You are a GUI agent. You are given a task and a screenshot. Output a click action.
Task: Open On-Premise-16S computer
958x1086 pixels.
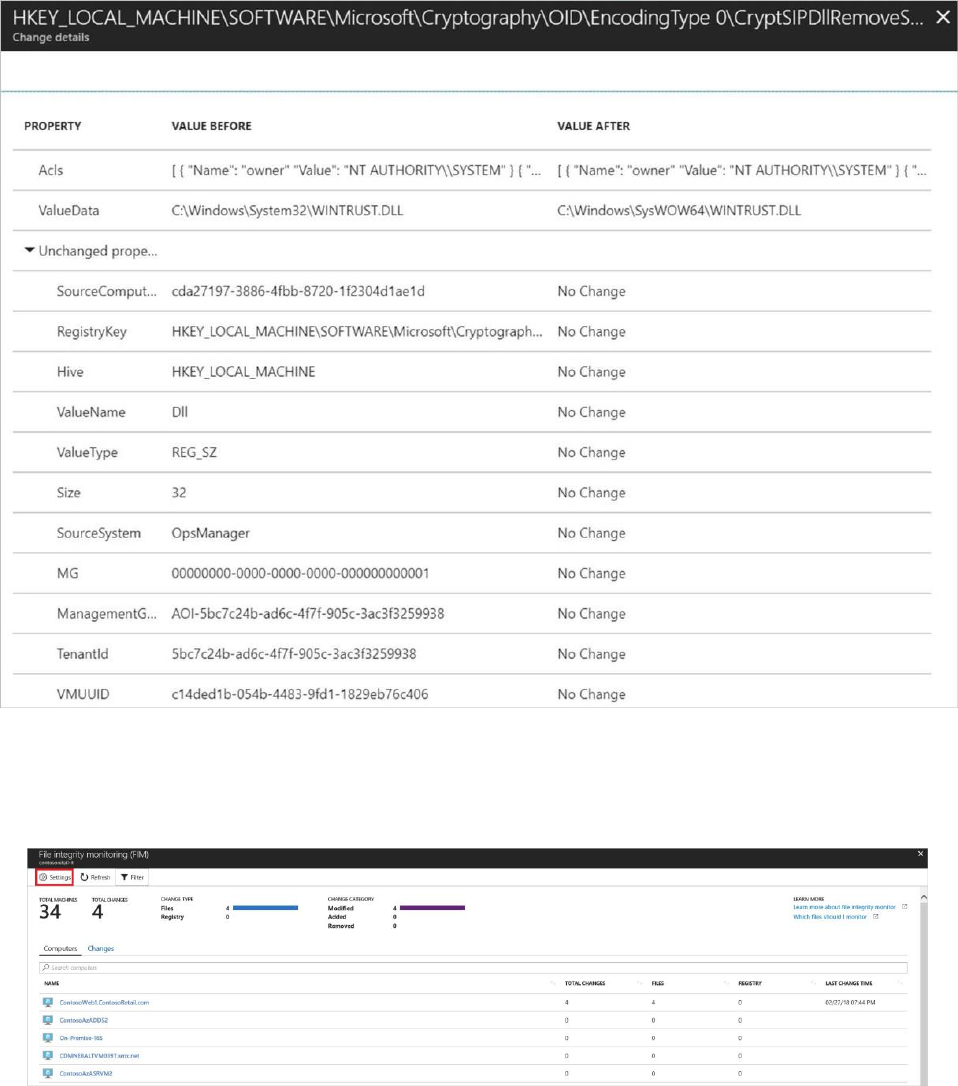[81, 1038]
